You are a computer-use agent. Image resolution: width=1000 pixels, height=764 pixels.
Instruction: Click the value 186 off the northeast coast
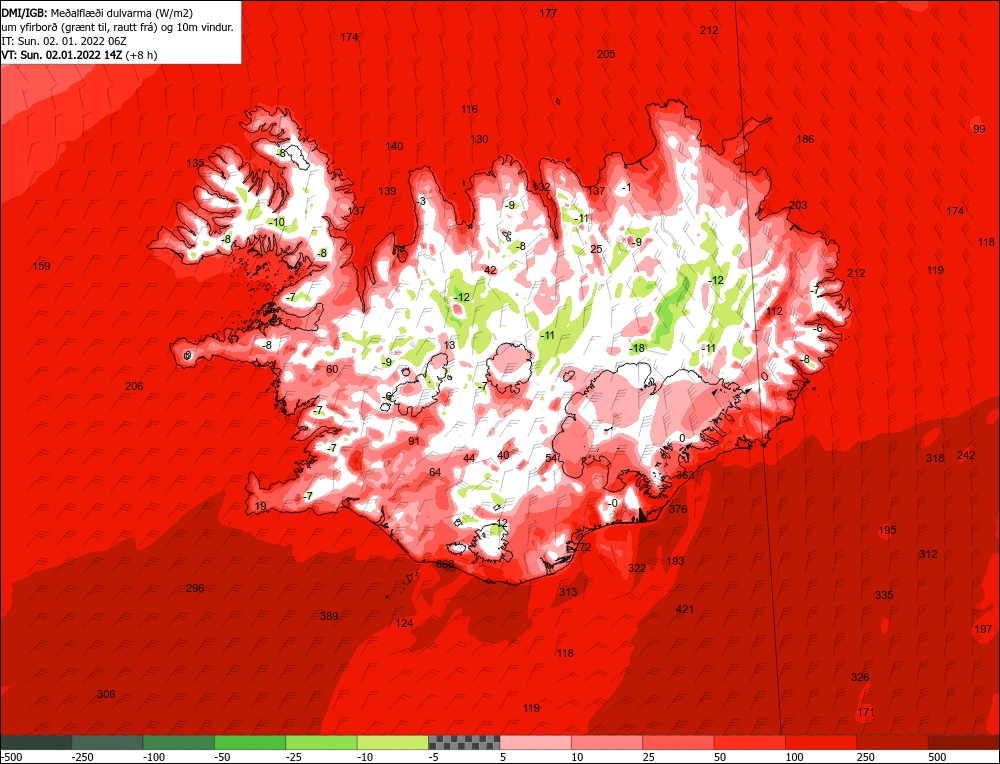pyautogui.click(x=805, y=139)
